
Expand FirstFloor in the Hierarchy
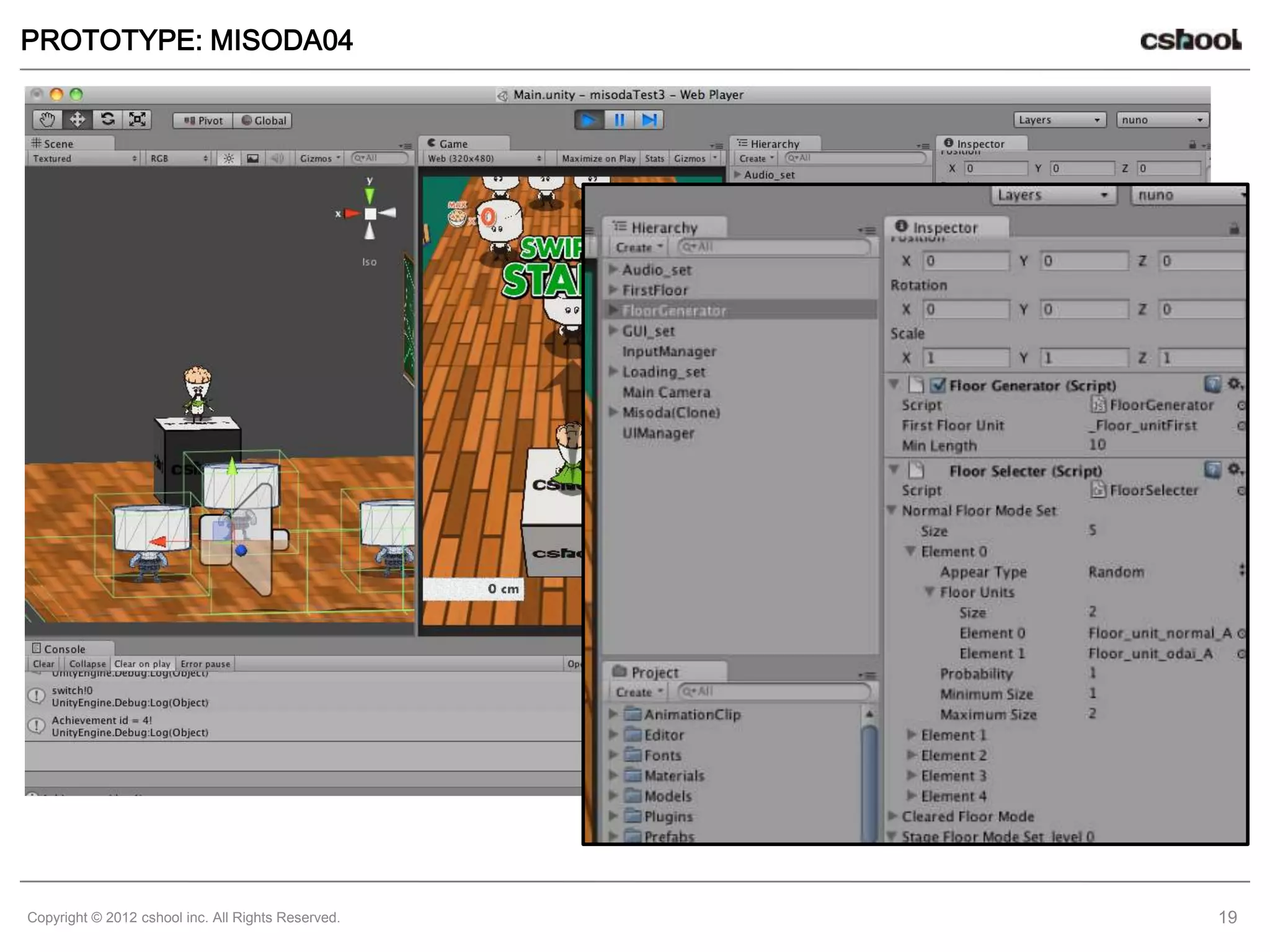613,289
